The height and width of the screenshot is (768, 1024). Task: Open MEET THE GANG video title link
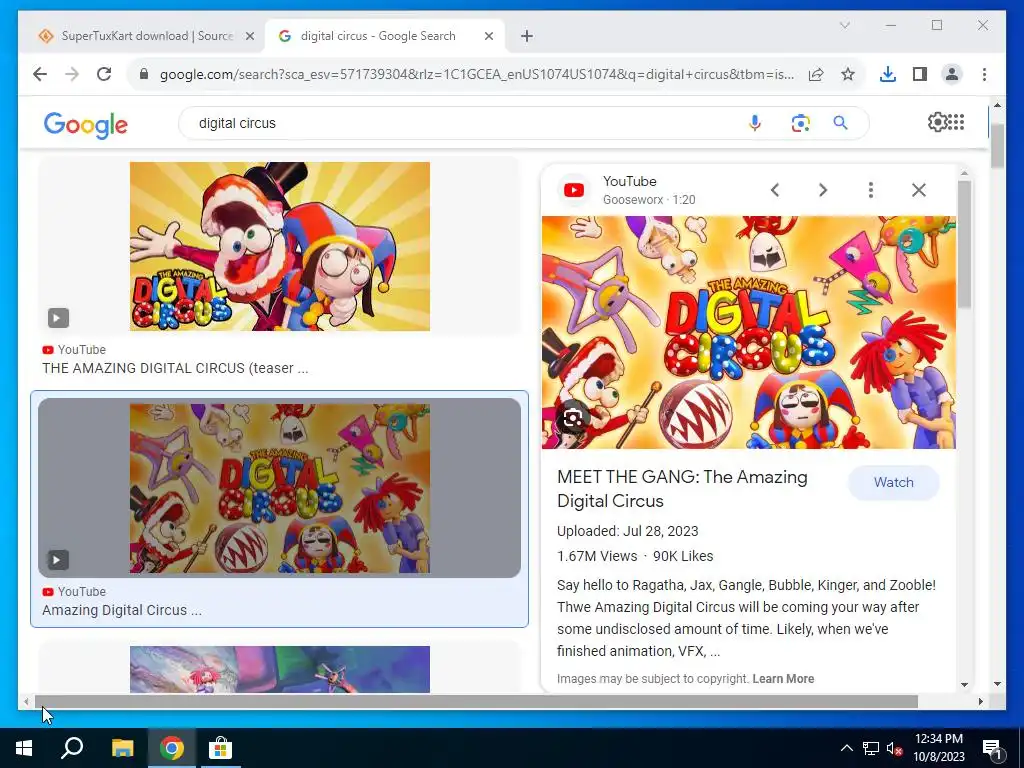(682, 489)
